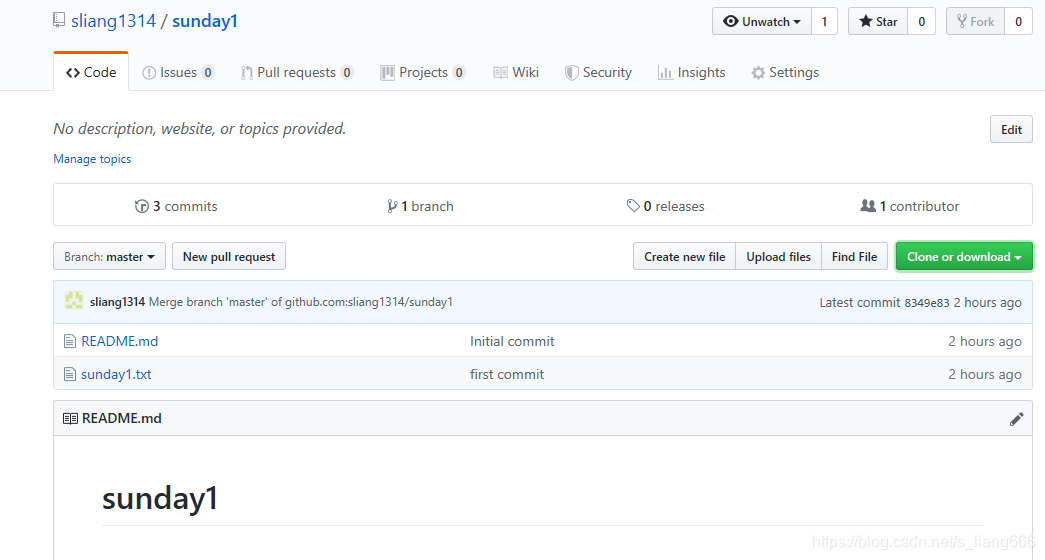Image resolution: width=1045 pixels, height=560 pixels.
Task: Star this repository
Action: click(878, 21)
